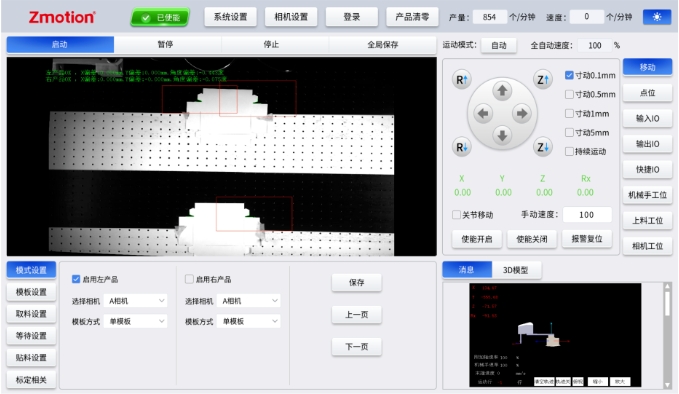Image resolution: width=679 pixels, height=394 pixels.
Task: Switch to the 3D模型 tab
Action: point(516,270)
